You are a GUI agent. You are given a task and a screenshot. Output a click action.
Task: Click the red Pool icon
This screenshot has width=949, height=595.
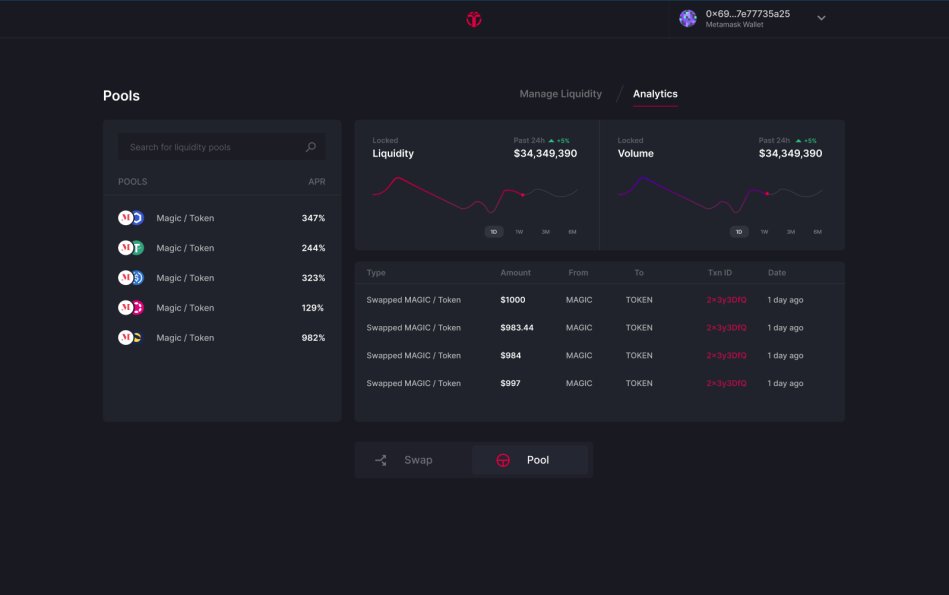503,461
